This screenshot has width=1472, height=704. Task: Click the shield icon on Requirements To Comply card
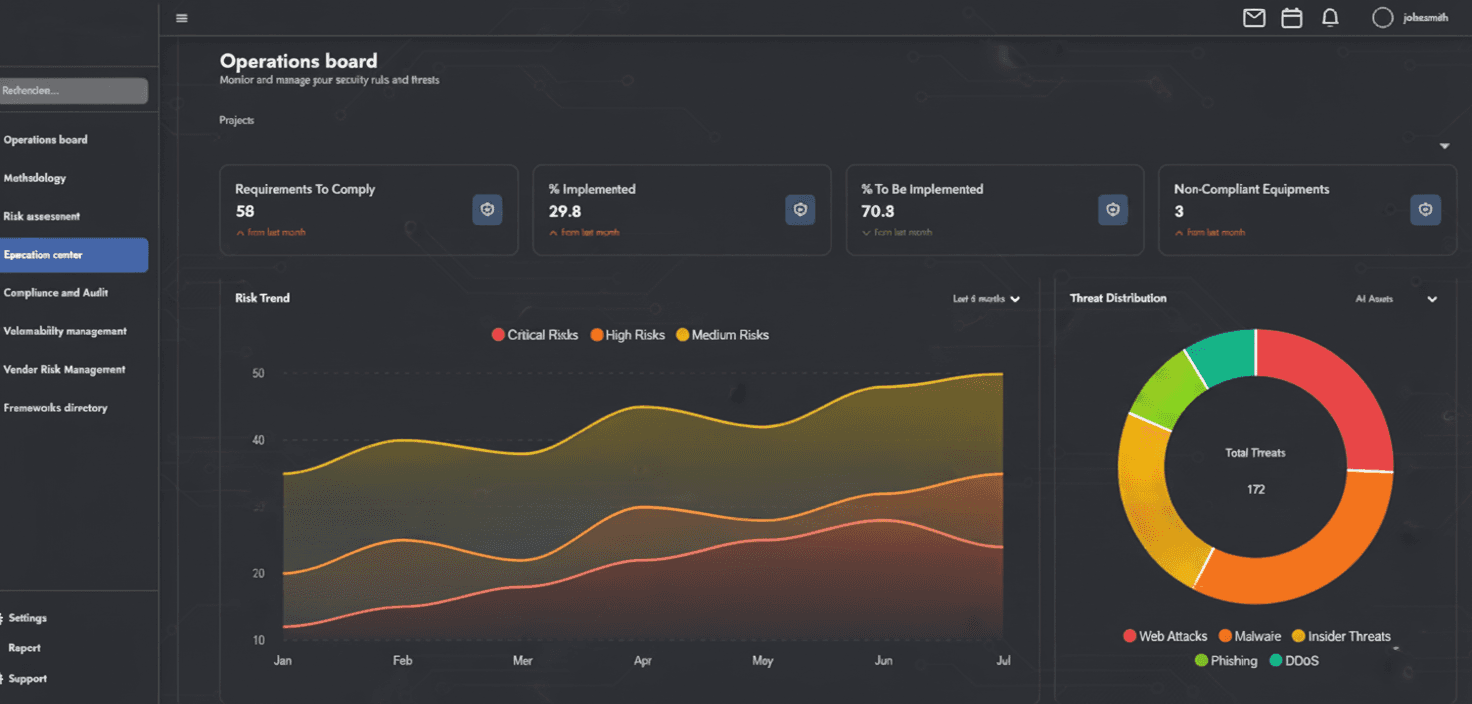tap(487, 209)
